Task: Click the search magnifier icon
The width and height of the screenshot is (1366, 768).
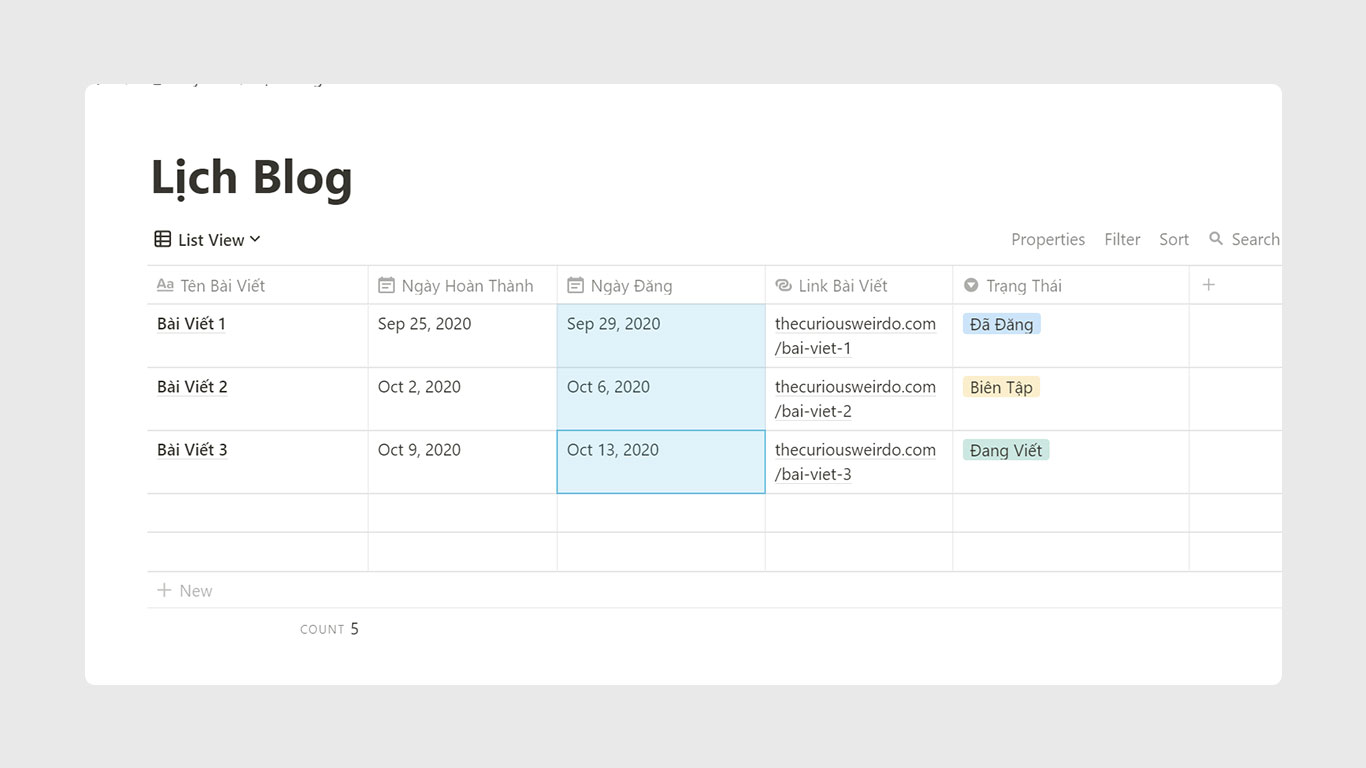Action: coord(1216,239)
